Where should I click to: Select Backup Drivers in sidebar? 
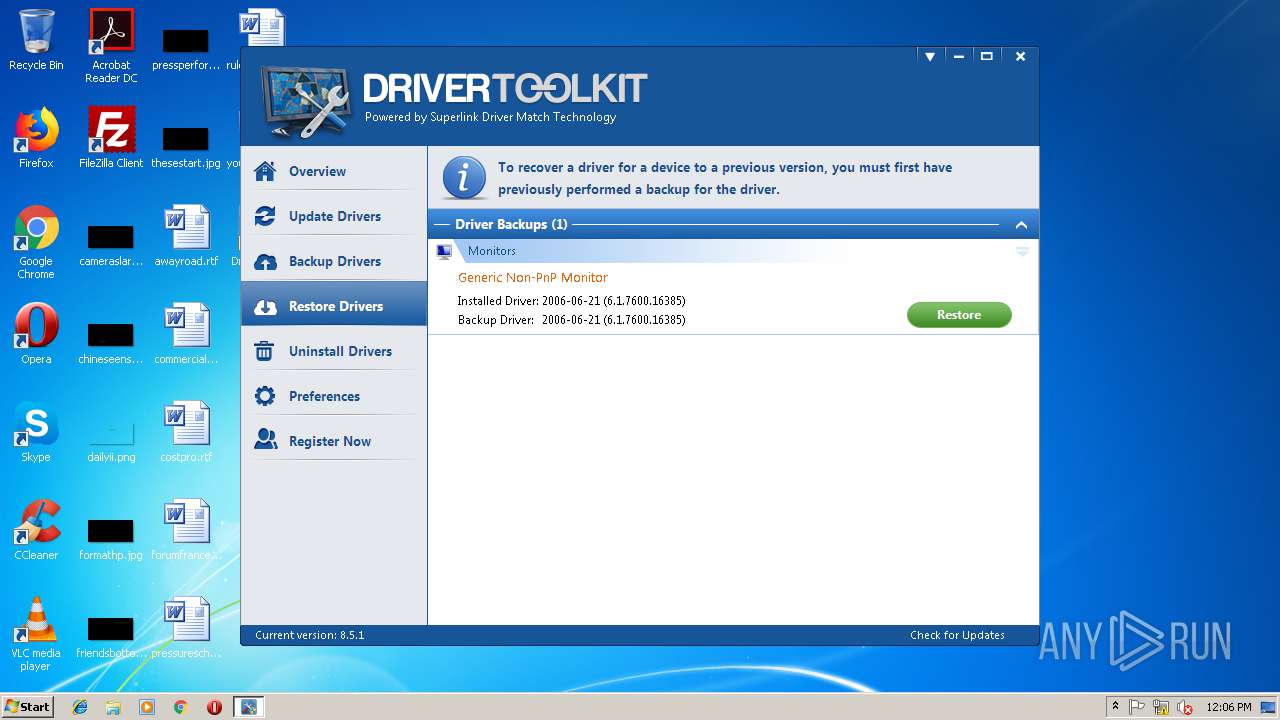[333, 261]
